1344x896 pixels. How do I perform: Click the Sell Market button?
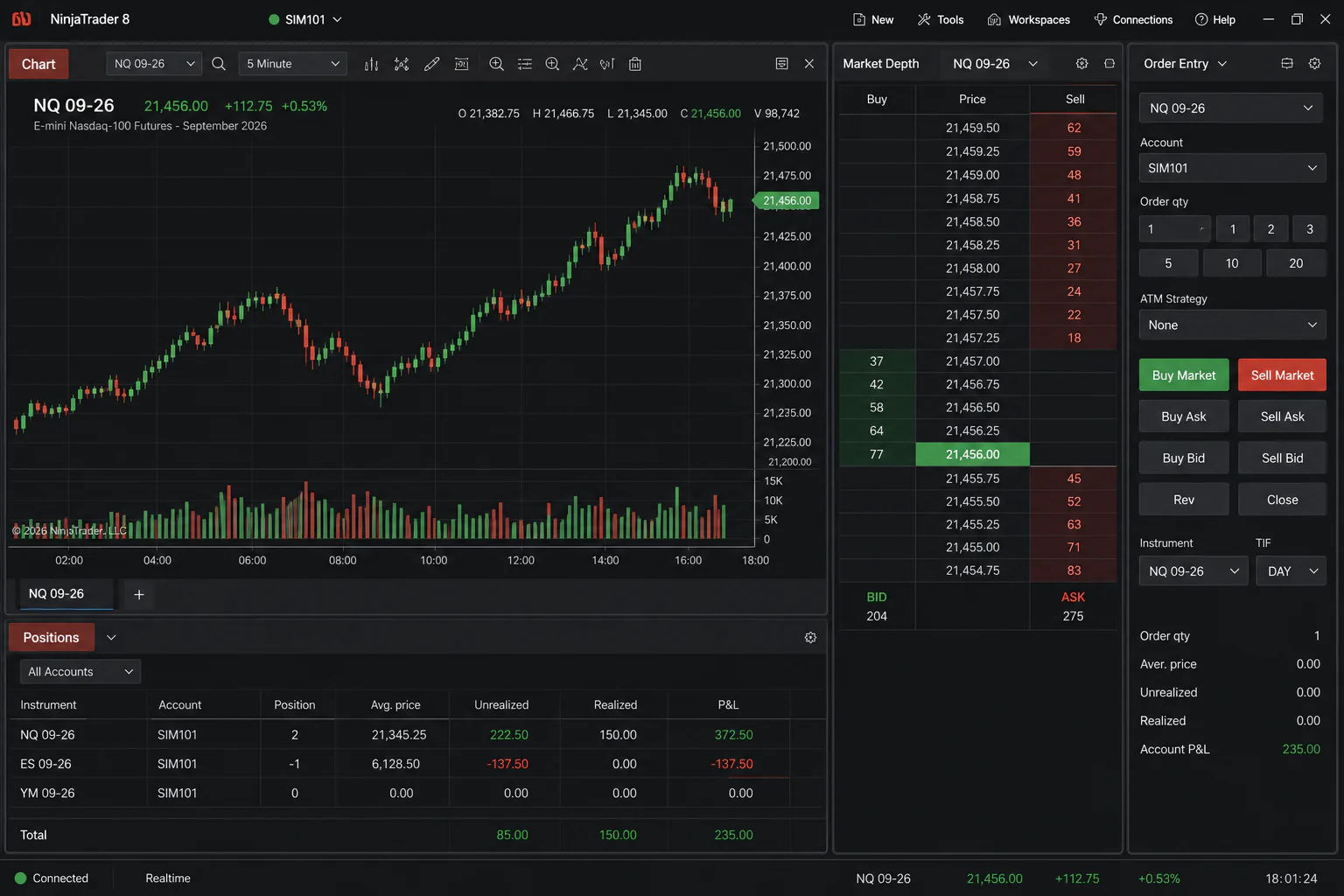(x=1282, y=375)
